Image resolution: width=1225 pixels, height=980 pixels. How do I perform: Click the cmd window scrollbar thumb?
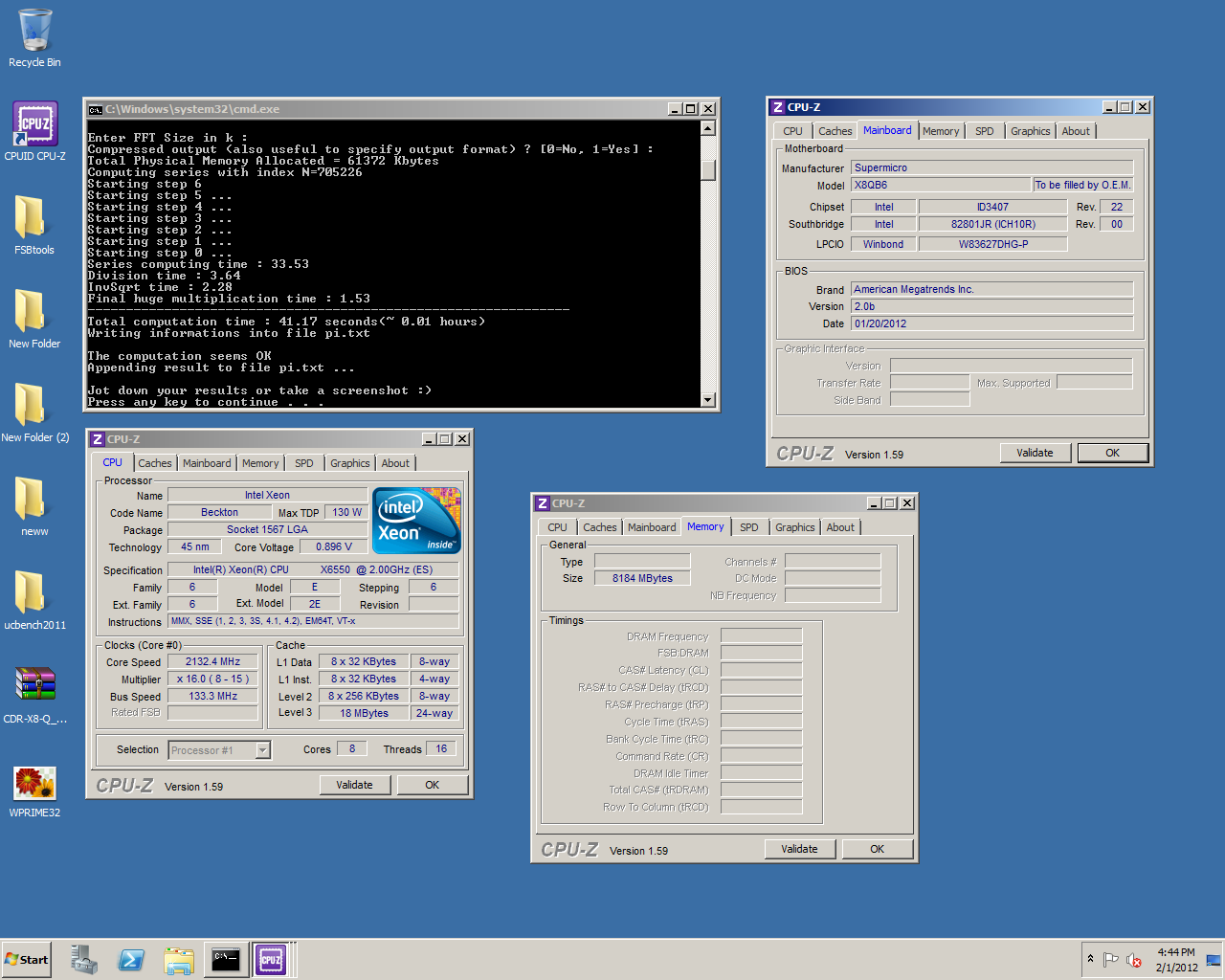(708, 170)
